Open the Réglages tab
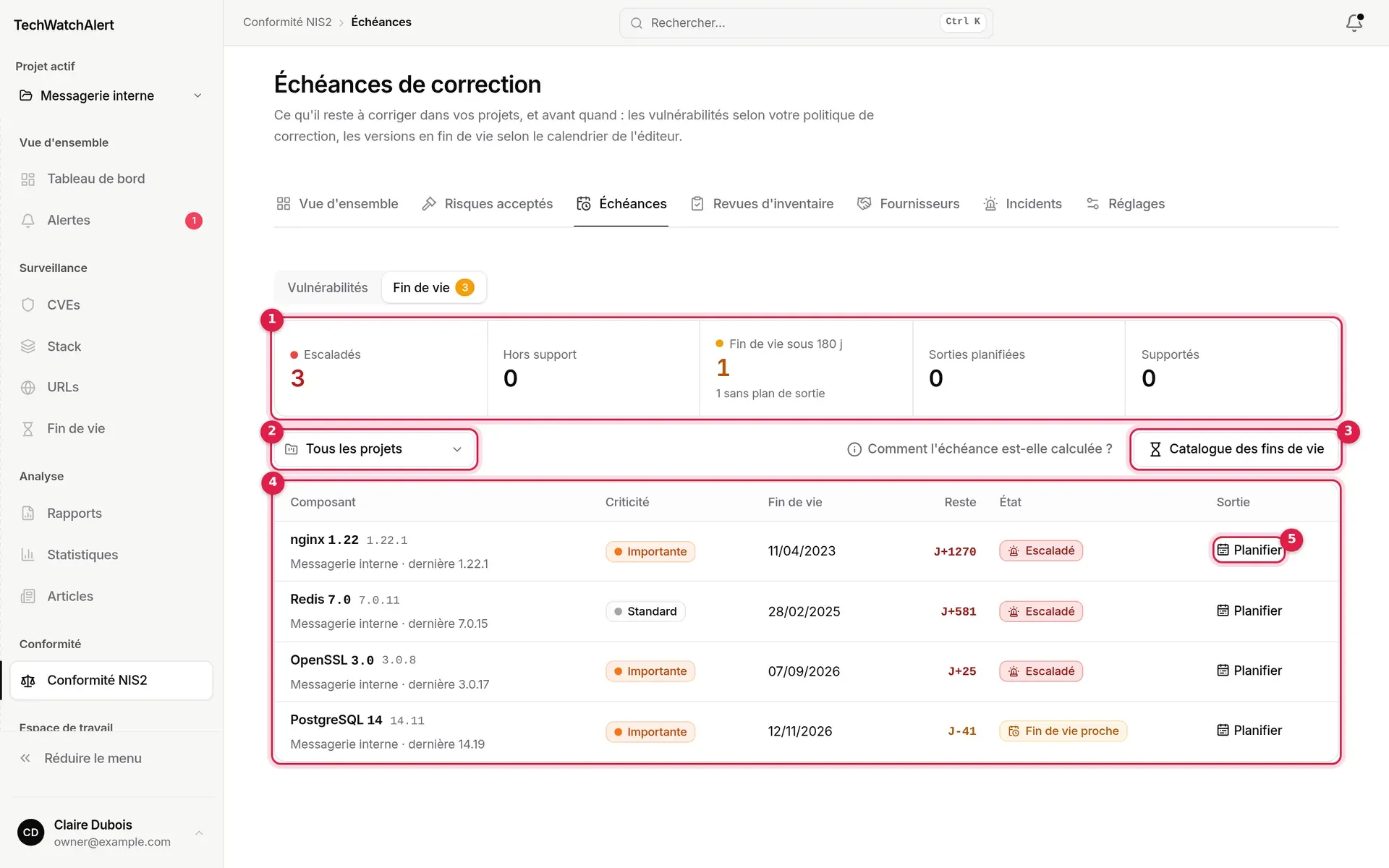1389x868 pixels. coord(1125,204)
